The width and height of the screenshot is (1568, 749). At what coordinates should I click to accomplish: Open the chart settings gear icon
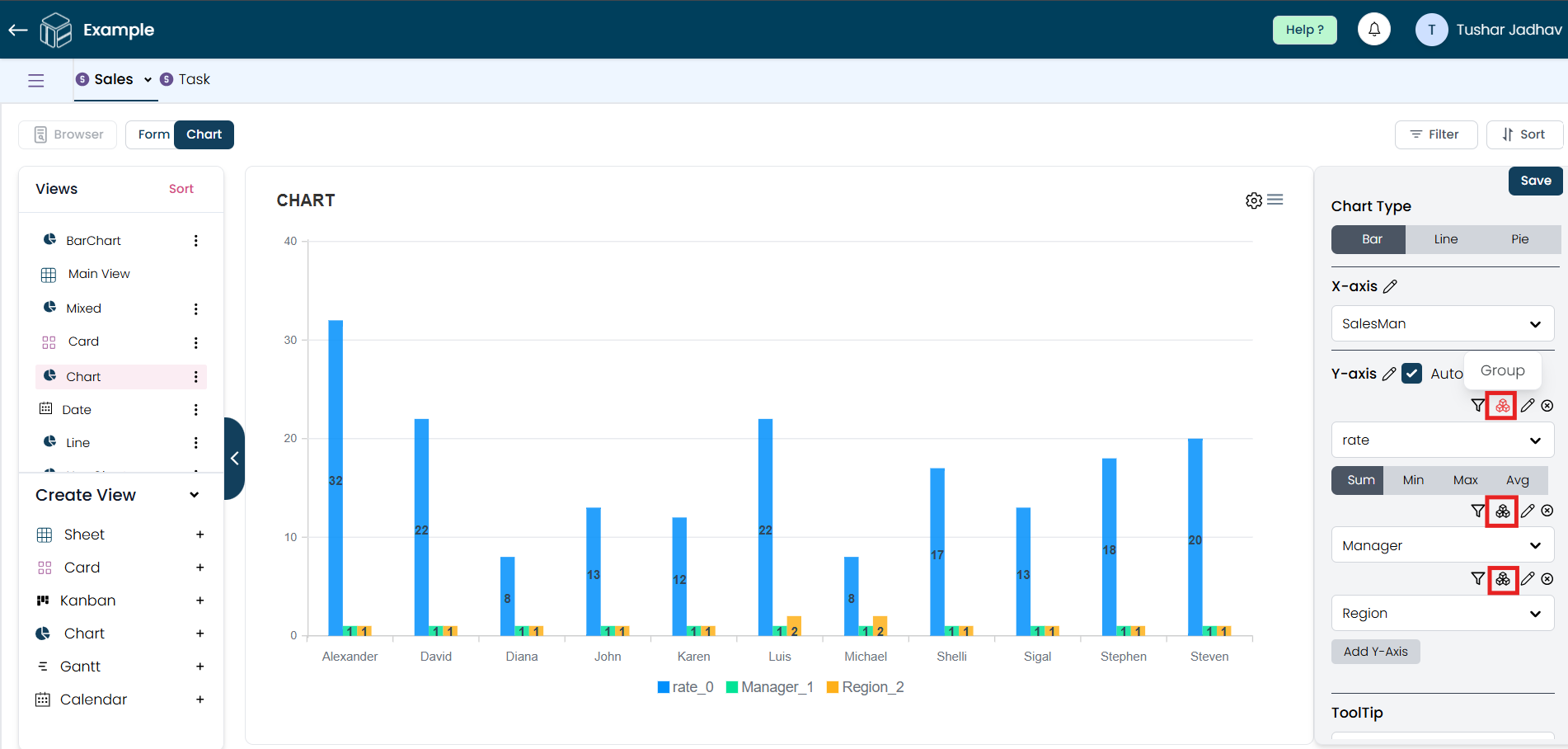pyautogui.click(x=1253, y=200)
